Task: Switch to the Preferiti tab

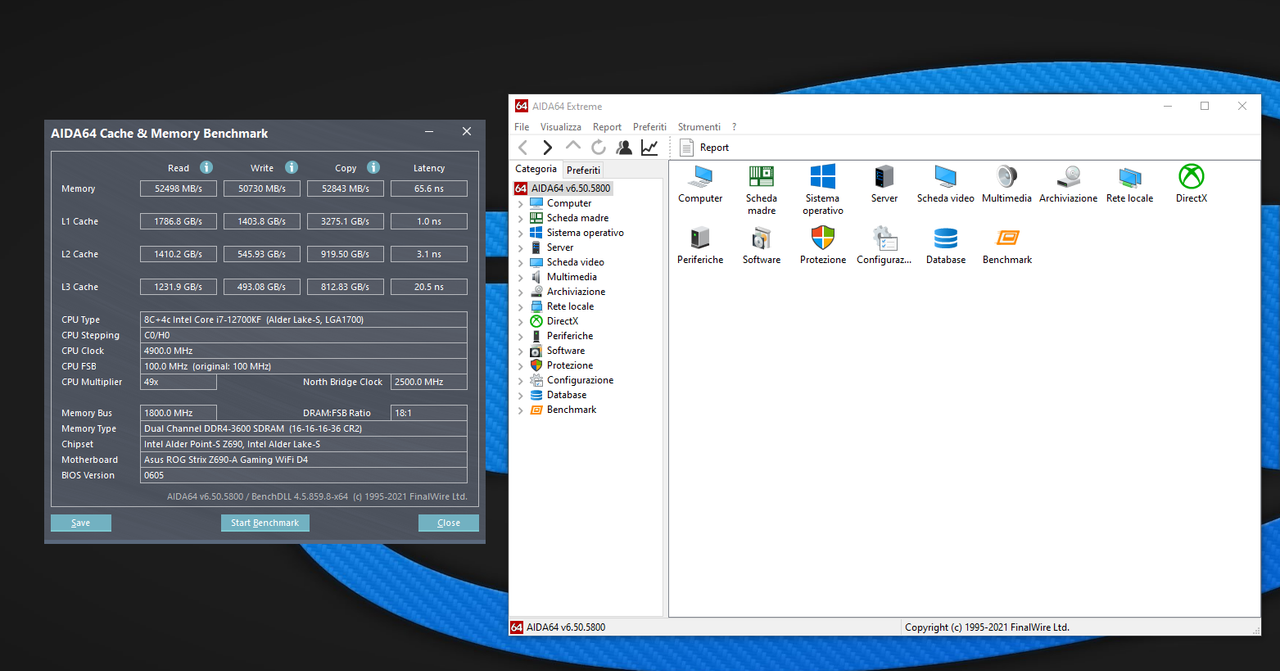Action: click(584, 170)
